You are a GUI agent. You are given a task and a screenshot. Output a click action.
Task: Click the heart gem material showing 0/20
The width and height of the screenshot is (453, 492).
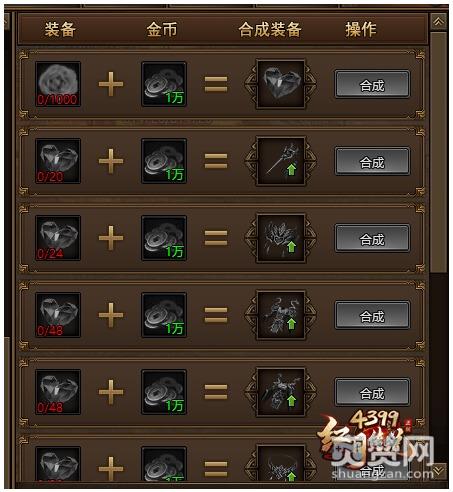coord(58,161)
